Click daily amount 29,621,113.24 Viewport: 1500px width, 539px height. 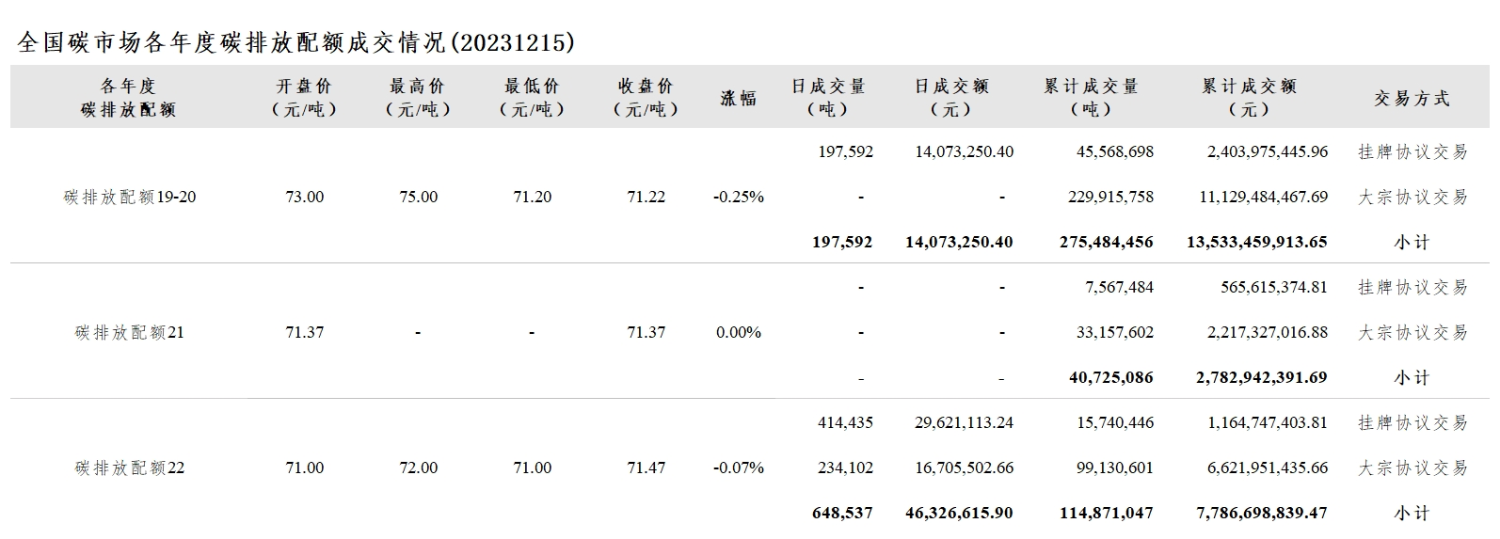964,422
